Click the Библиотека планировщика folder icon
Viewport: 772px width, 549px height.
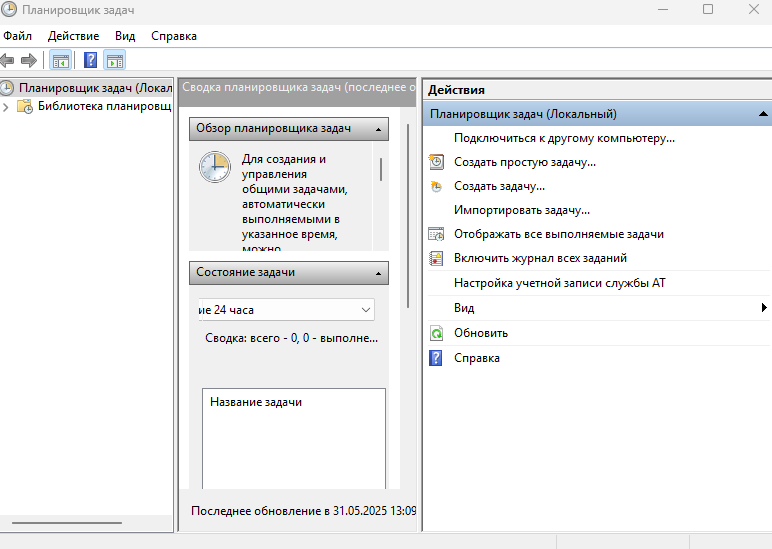point(25,106)
